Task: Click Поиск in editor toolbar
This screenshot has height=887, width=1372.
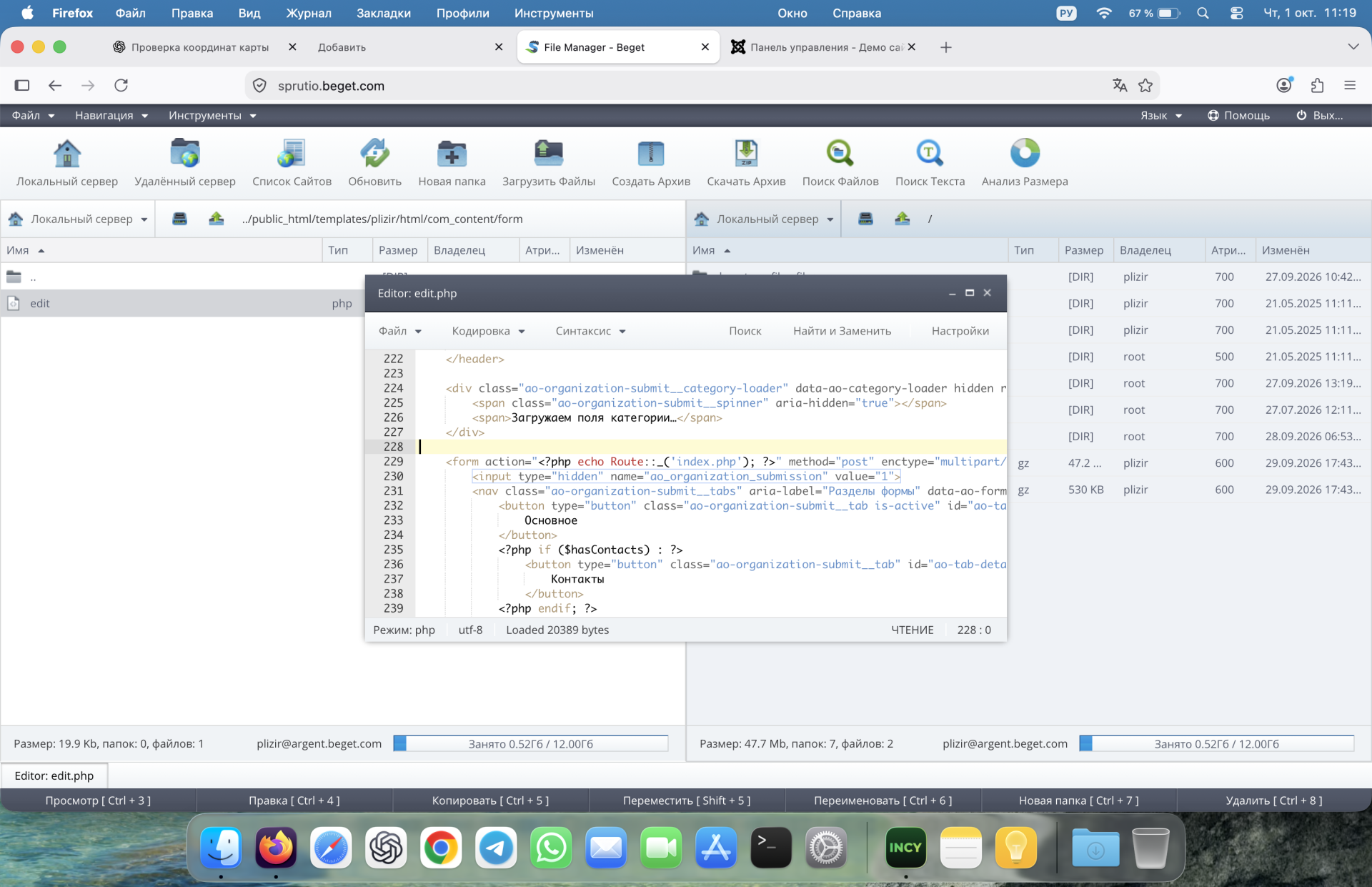Action: (x=745, y=331)
